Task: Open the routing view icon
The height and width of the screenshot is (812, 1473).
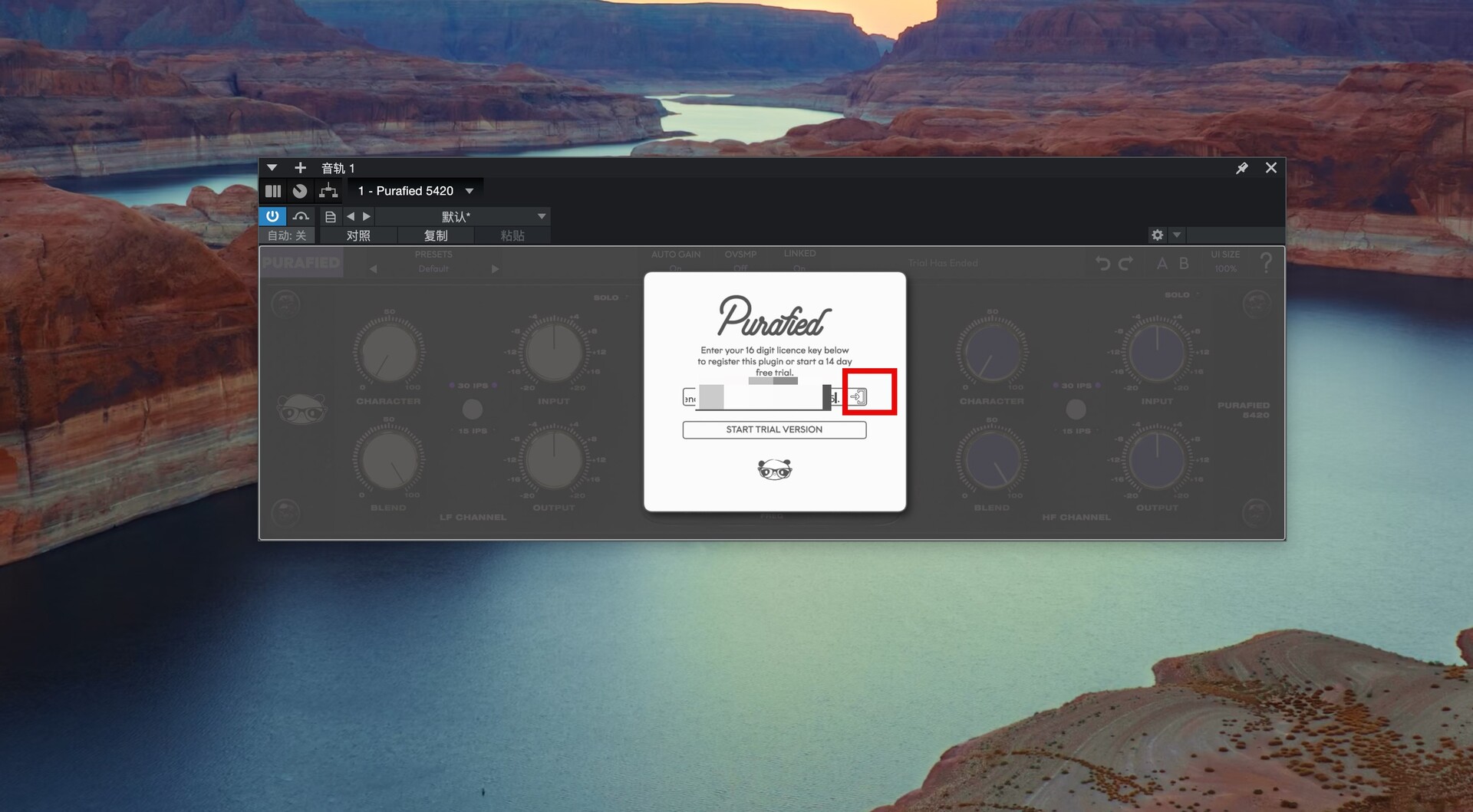Action: [x=328, y=191]
